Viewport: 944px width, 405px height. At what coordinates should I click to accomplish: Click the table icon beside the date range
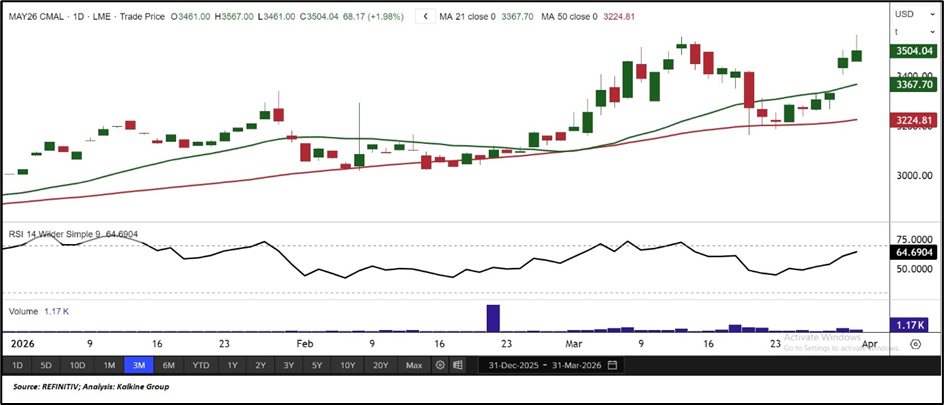[x=459, y=365]
